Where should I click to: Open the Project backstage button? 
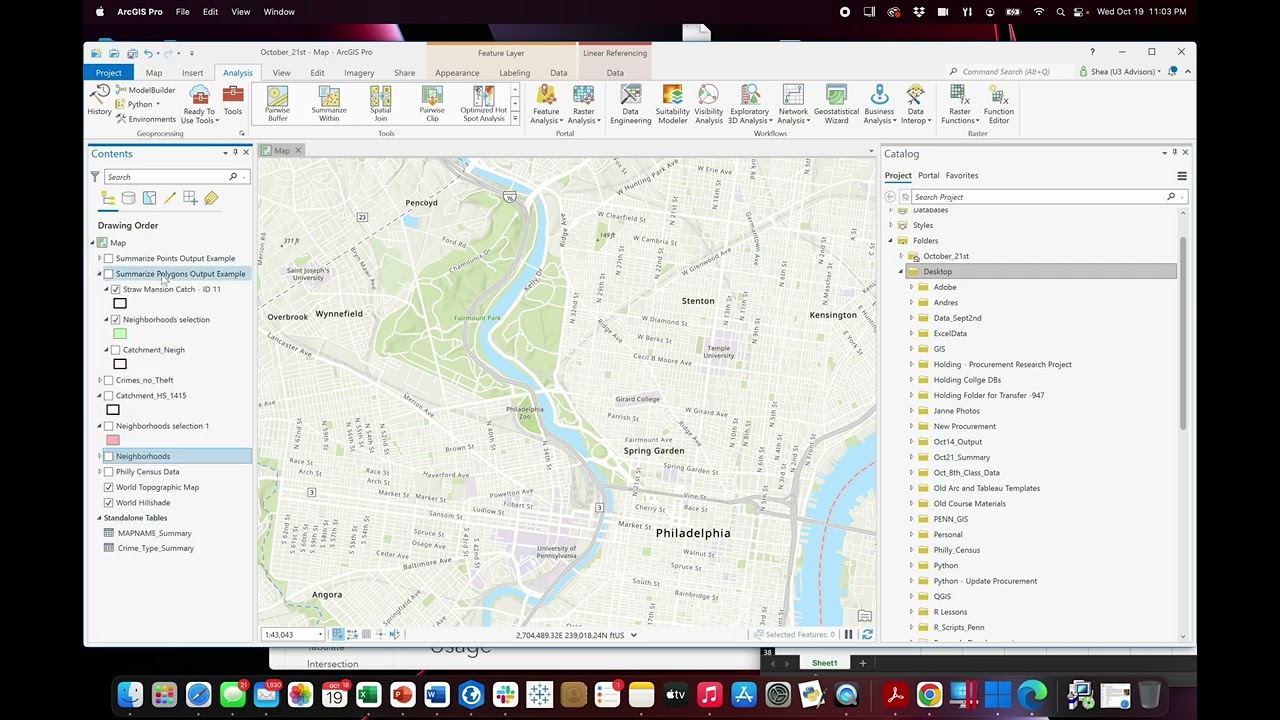109,72
